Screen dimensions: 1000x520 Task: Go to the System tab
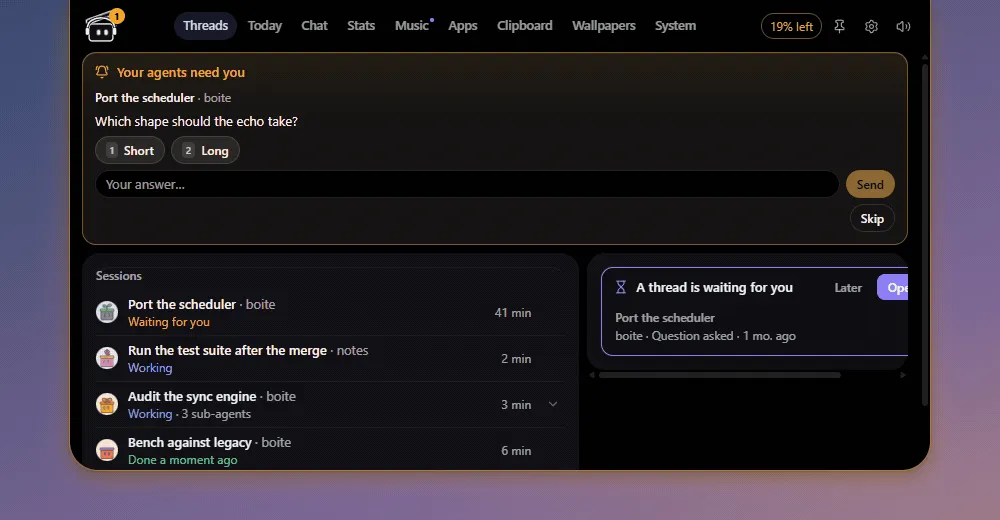[x=675, y=26]
